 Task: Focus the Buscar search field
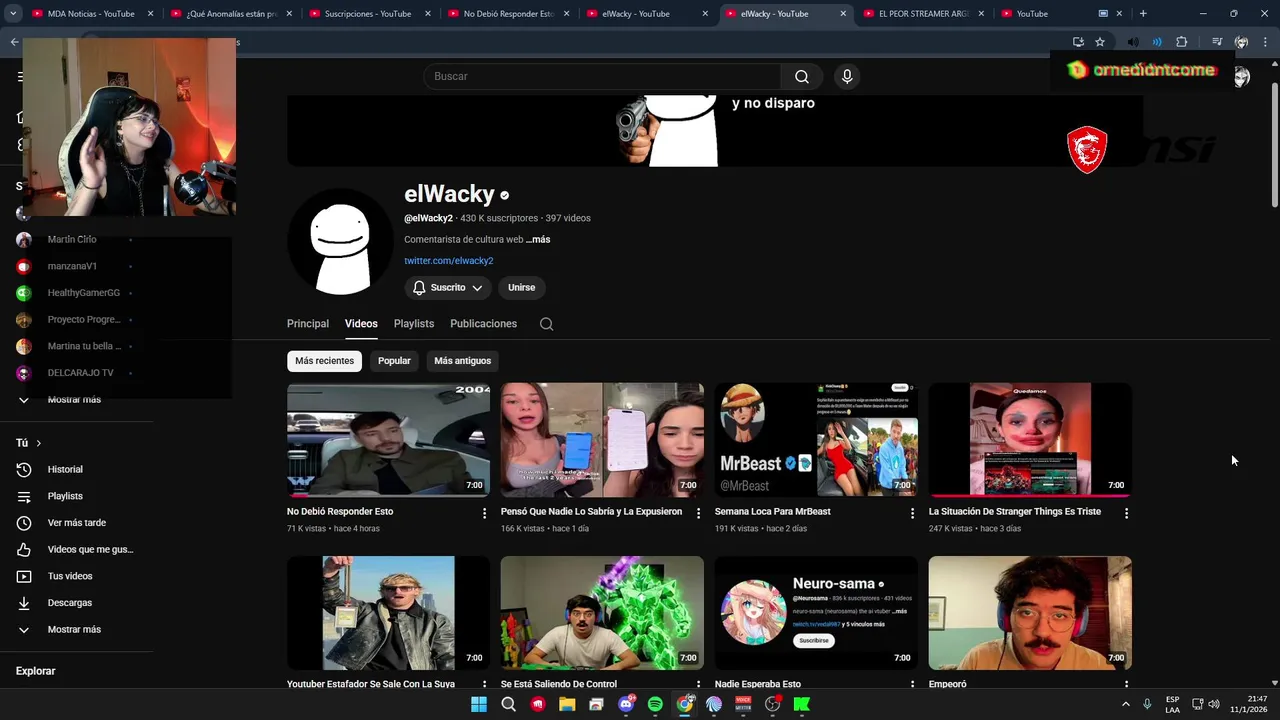point(602,77)
